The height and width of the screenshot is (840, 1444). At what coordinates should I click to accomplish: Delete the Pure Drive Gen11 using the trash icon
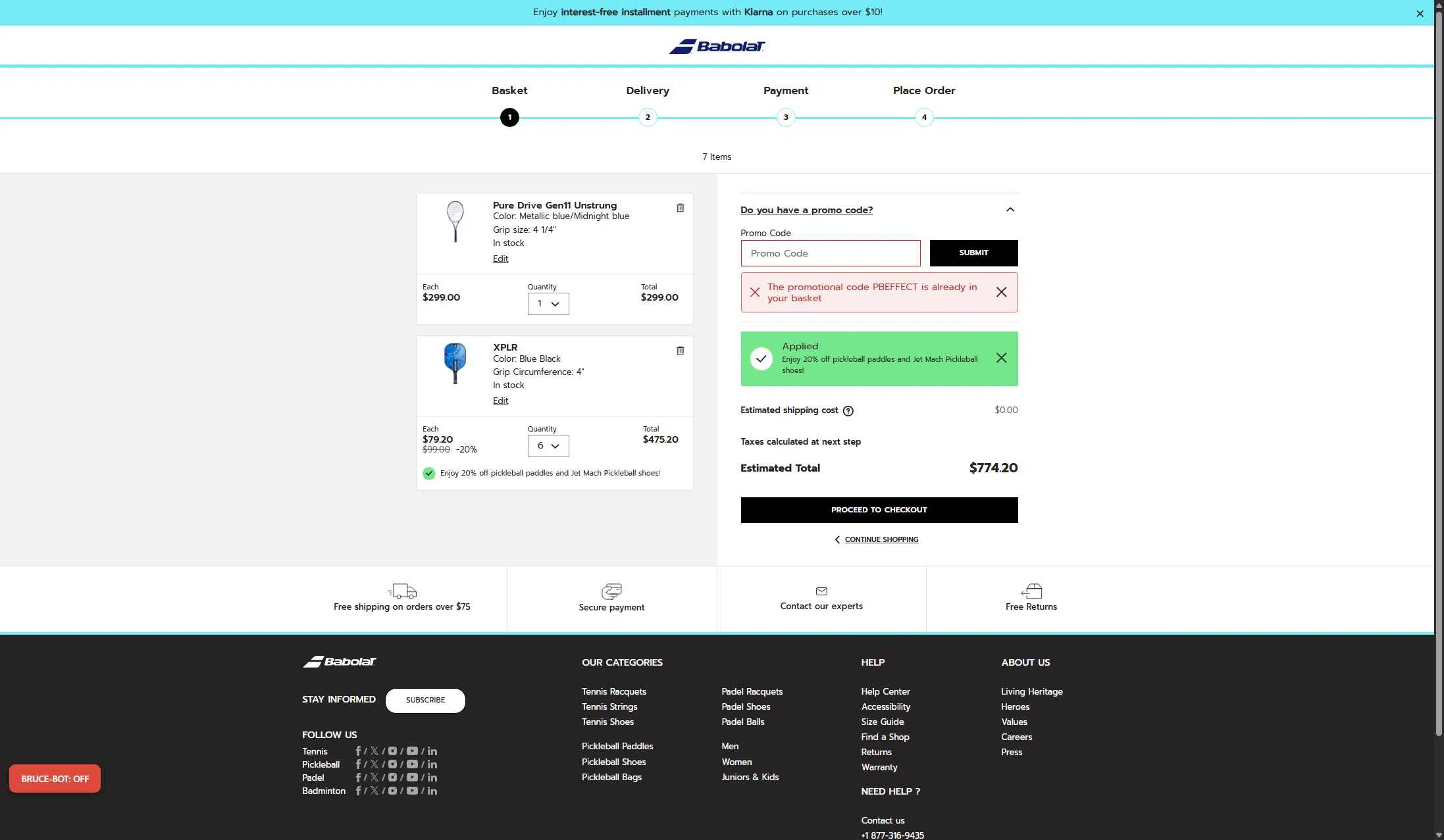tap(681, 208)
